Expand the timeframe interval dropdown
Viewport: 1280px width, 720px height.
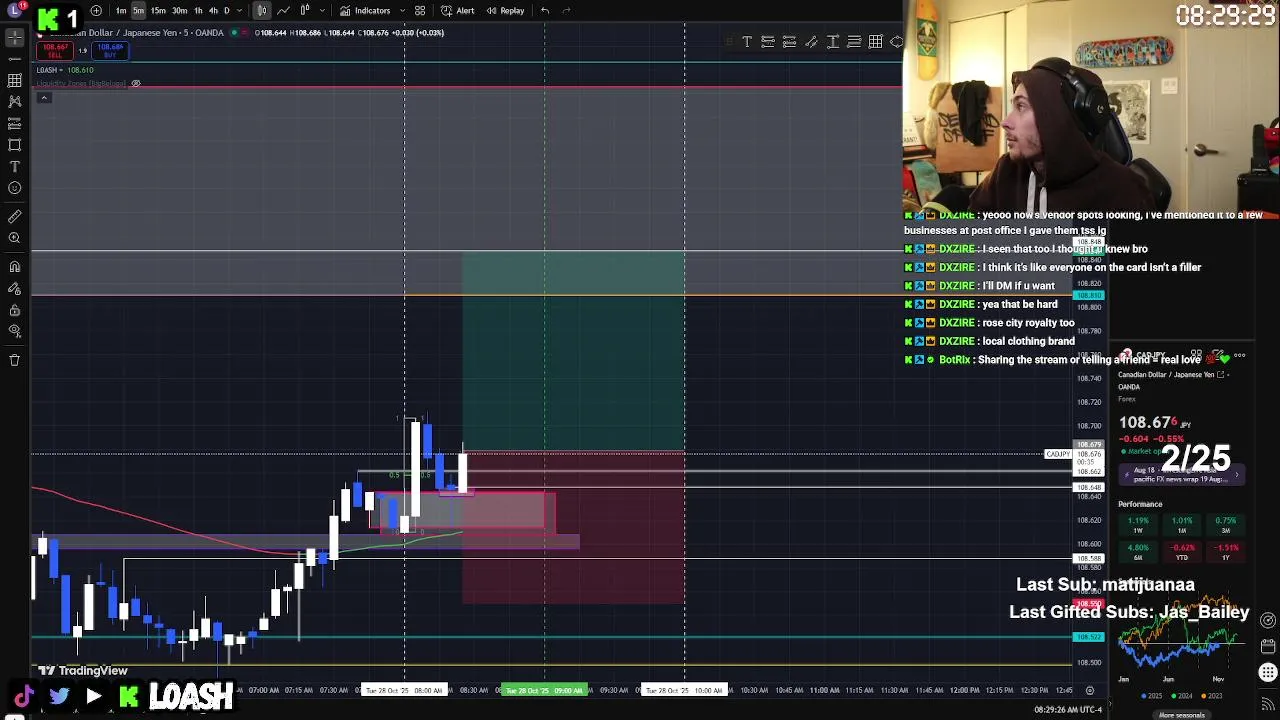click(238, 11)
